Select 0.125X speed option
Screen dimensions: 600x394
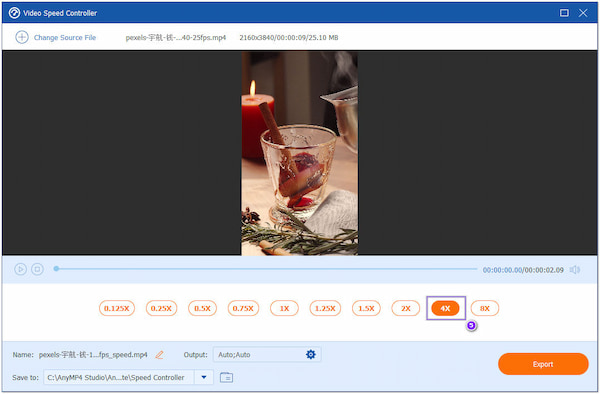[117, 308]
